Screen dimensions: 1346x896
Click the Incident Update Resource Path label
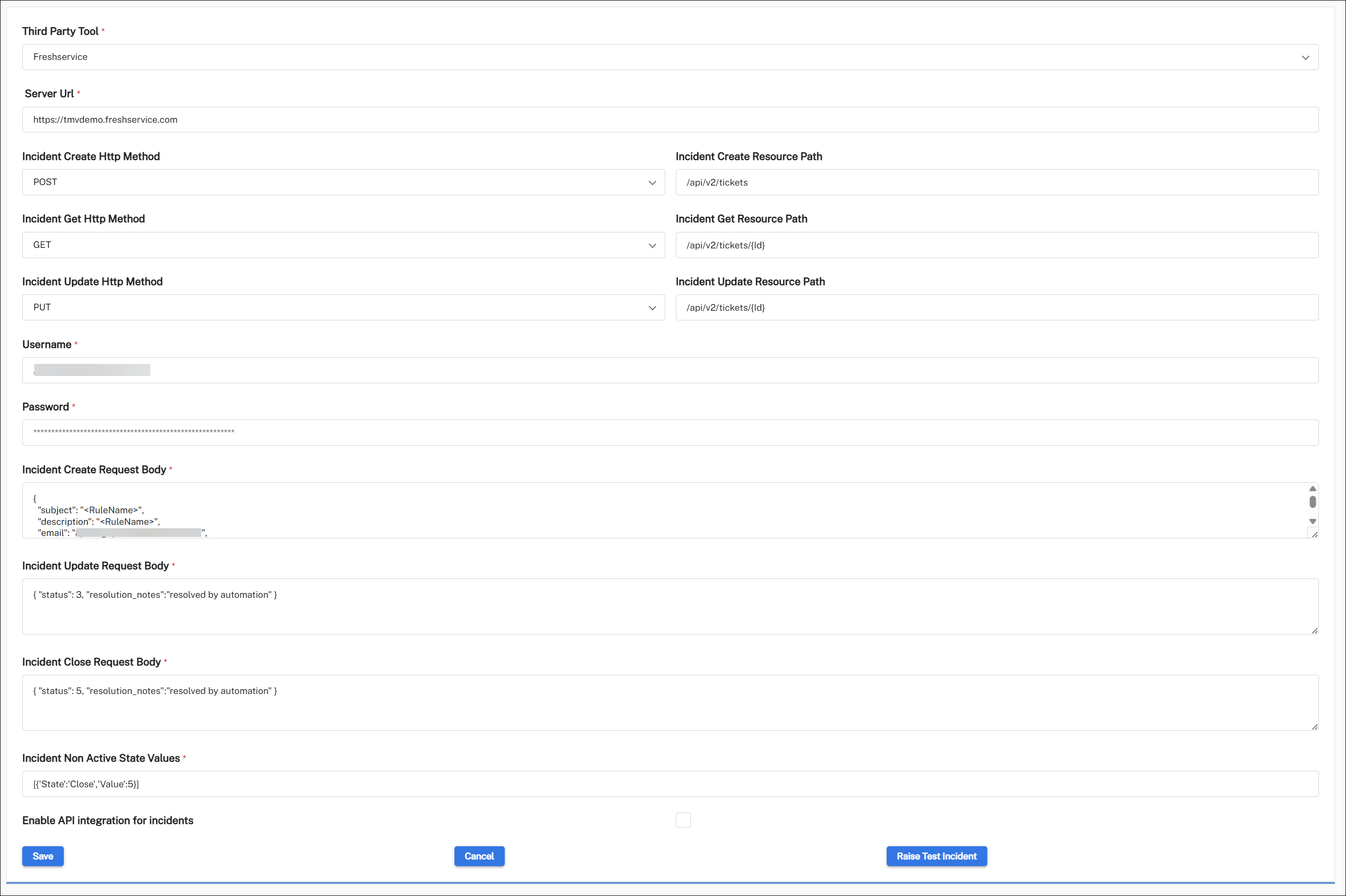[x=750, y=282]
